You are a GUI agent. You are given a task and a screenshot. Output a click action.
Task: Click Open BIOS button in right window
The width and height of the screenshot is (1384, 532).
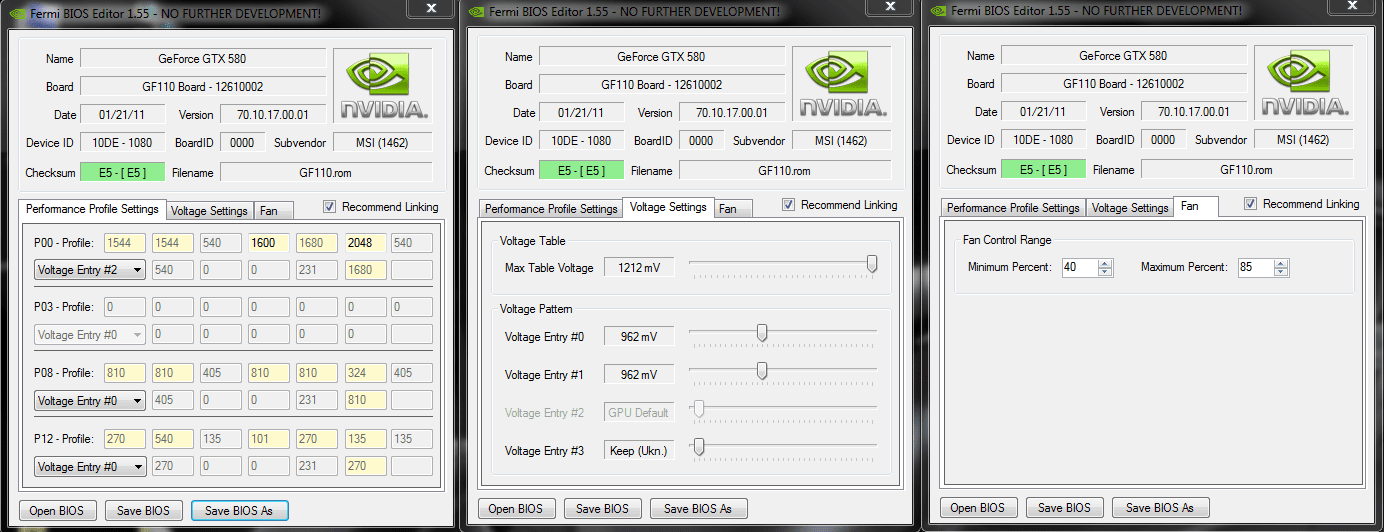(x=979, y=507)
